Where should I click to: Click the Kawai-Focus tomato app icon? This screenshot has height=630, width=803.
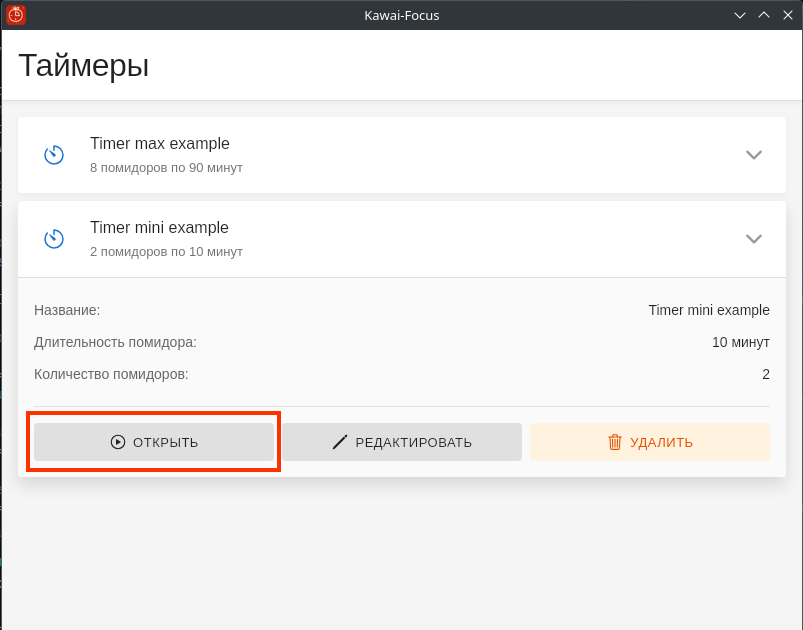click(16, 15)
